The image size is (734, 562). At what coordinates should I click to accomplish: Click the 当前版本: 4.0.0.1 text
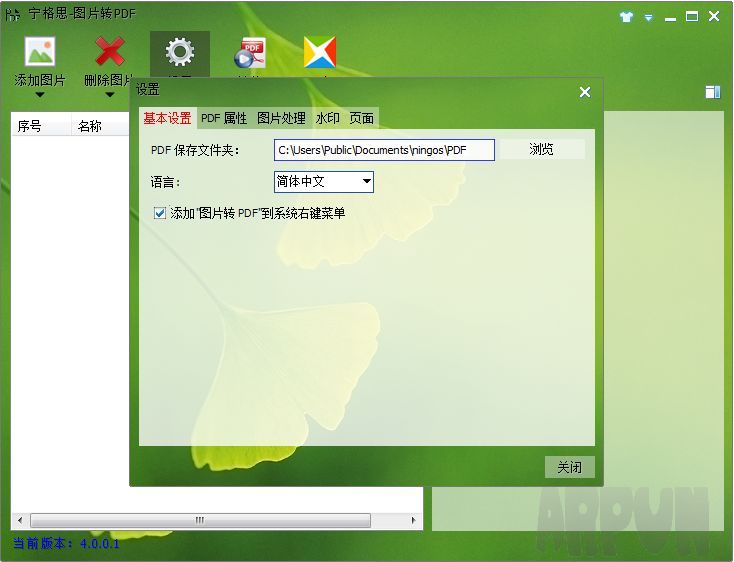coord(66,543)
